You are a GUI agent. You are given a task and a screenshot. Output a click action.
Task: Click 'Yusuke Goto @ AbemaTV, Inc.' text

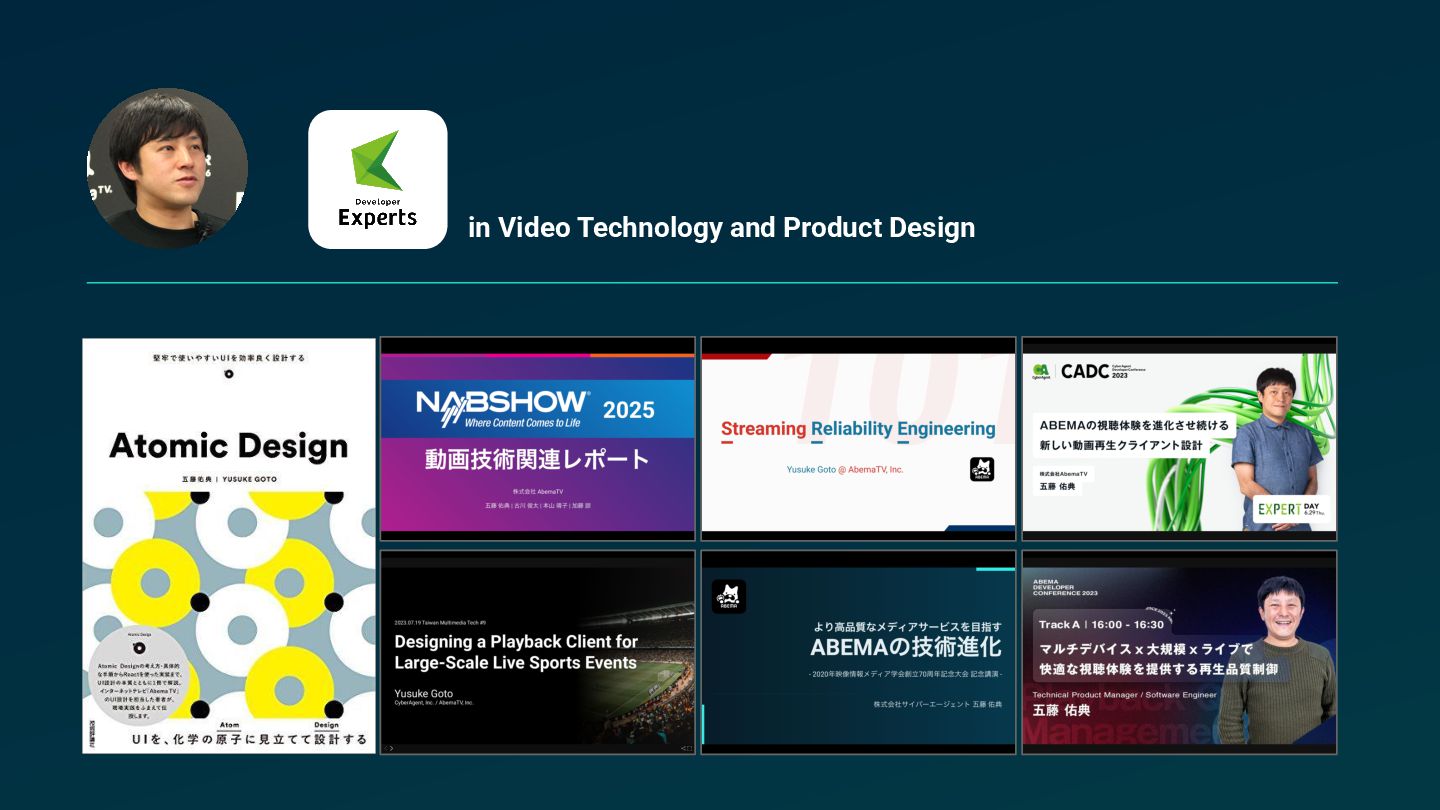pos(845,469)
